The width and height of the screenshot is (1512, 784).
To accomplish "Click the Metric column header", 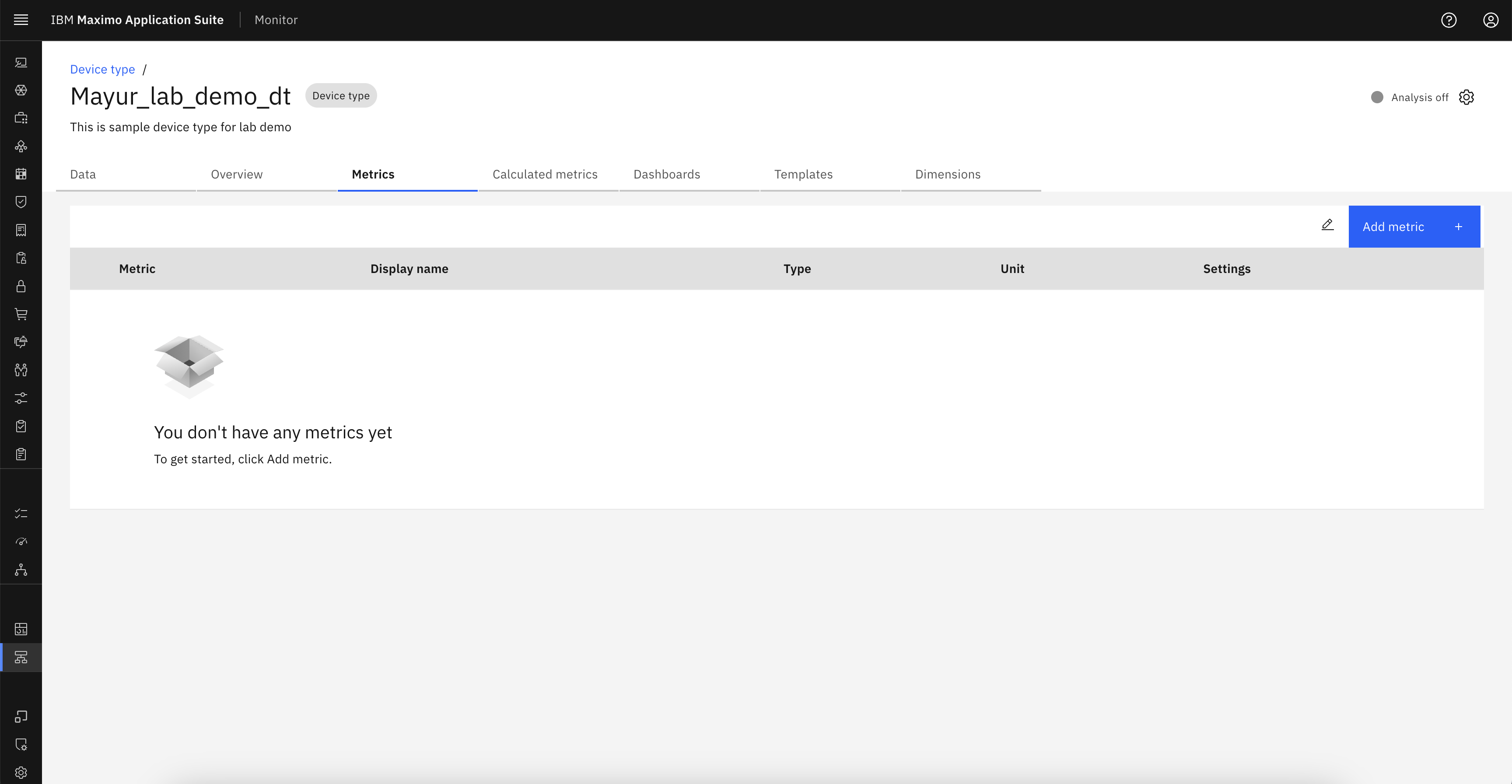I will pos(137,269).
